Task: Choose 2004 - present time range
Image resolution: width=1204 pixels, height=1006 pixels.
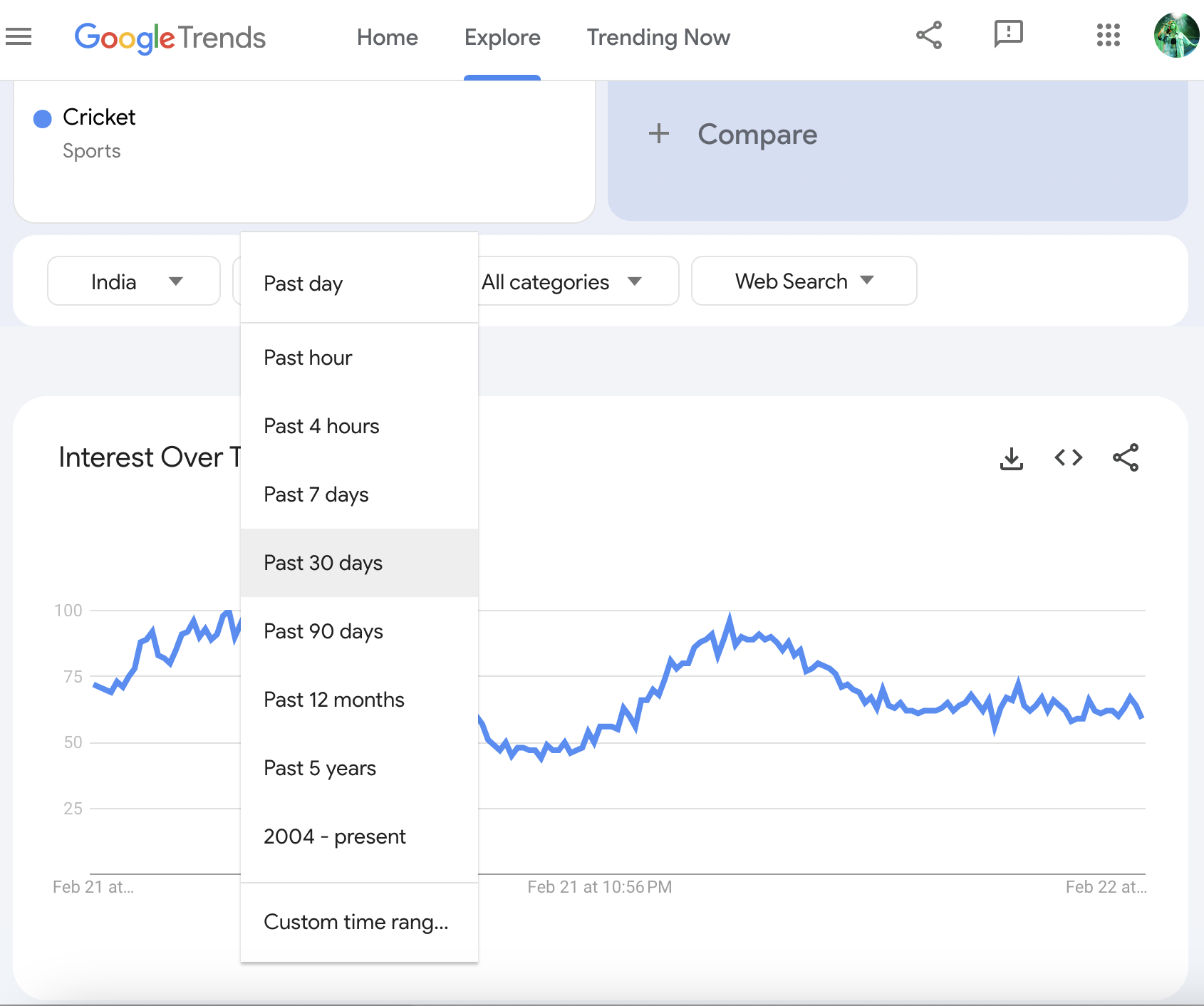Action: (360, 836)
